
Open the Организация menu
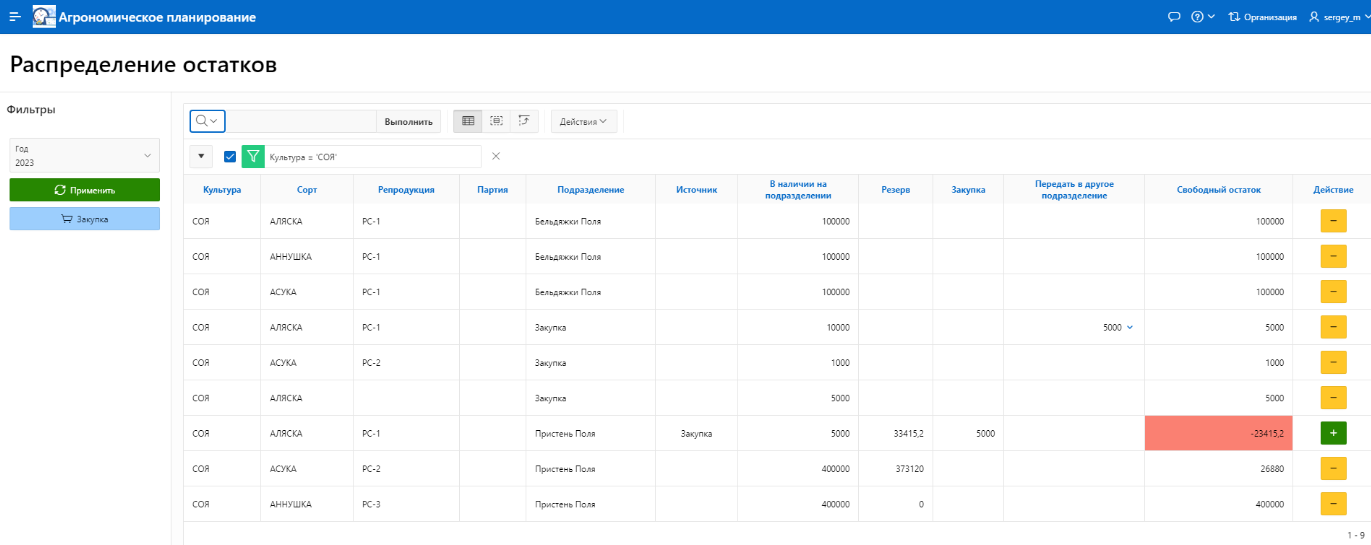pos(1262,17)
